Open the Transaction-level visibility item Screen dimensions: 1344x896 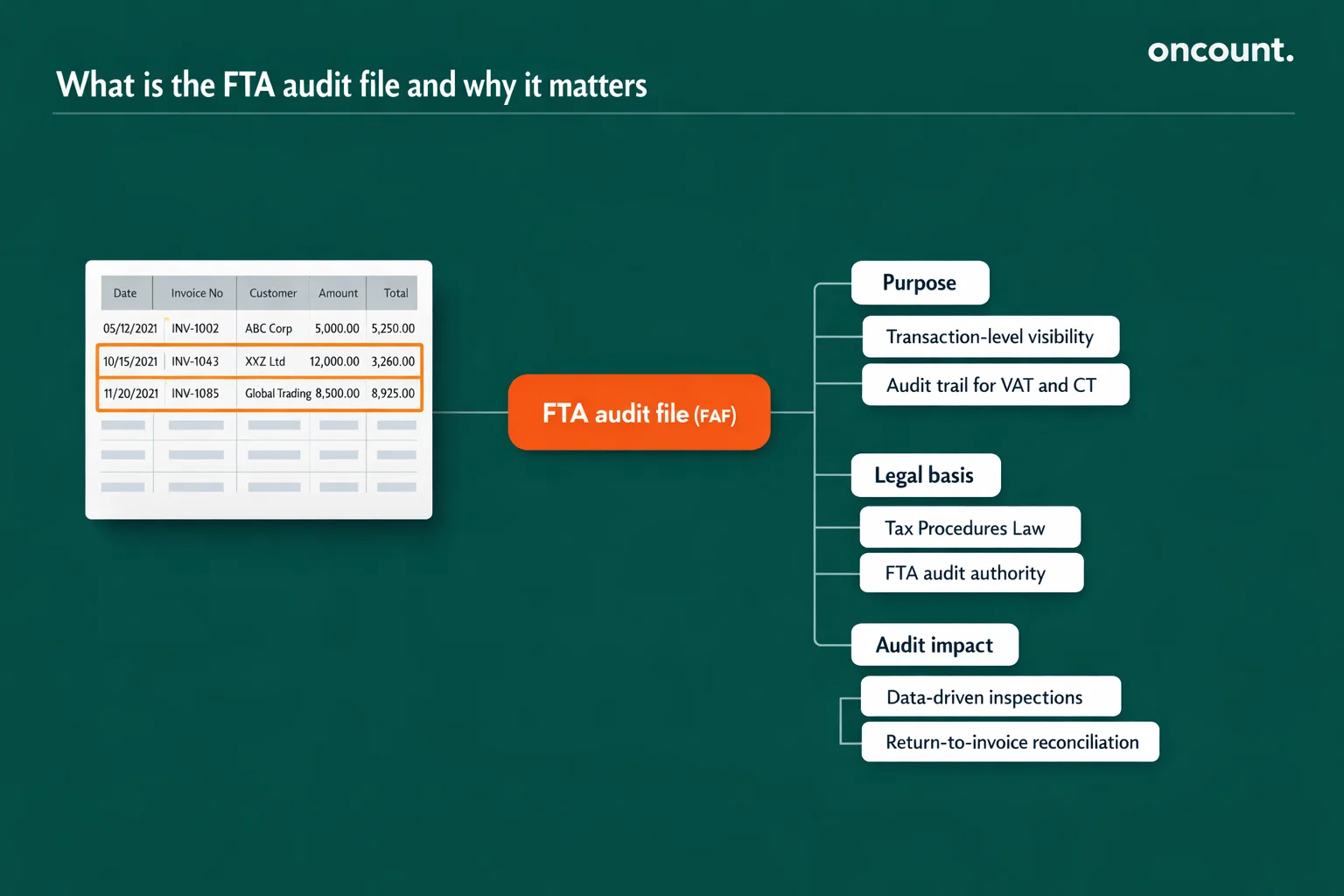[x=989, y=336]
